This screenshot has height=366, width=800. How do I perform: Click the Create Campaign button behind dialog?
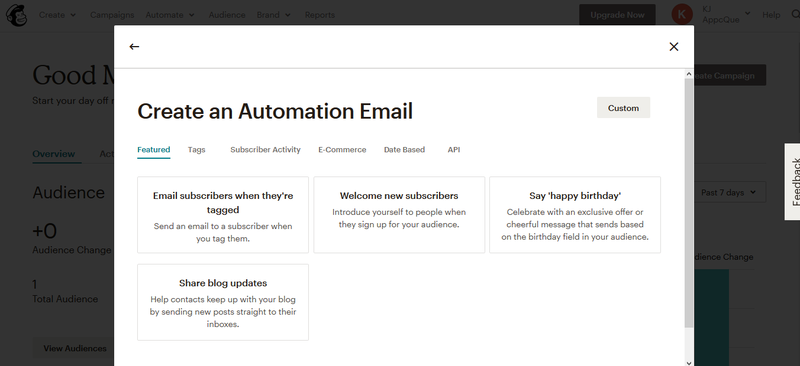click(730, 76)
